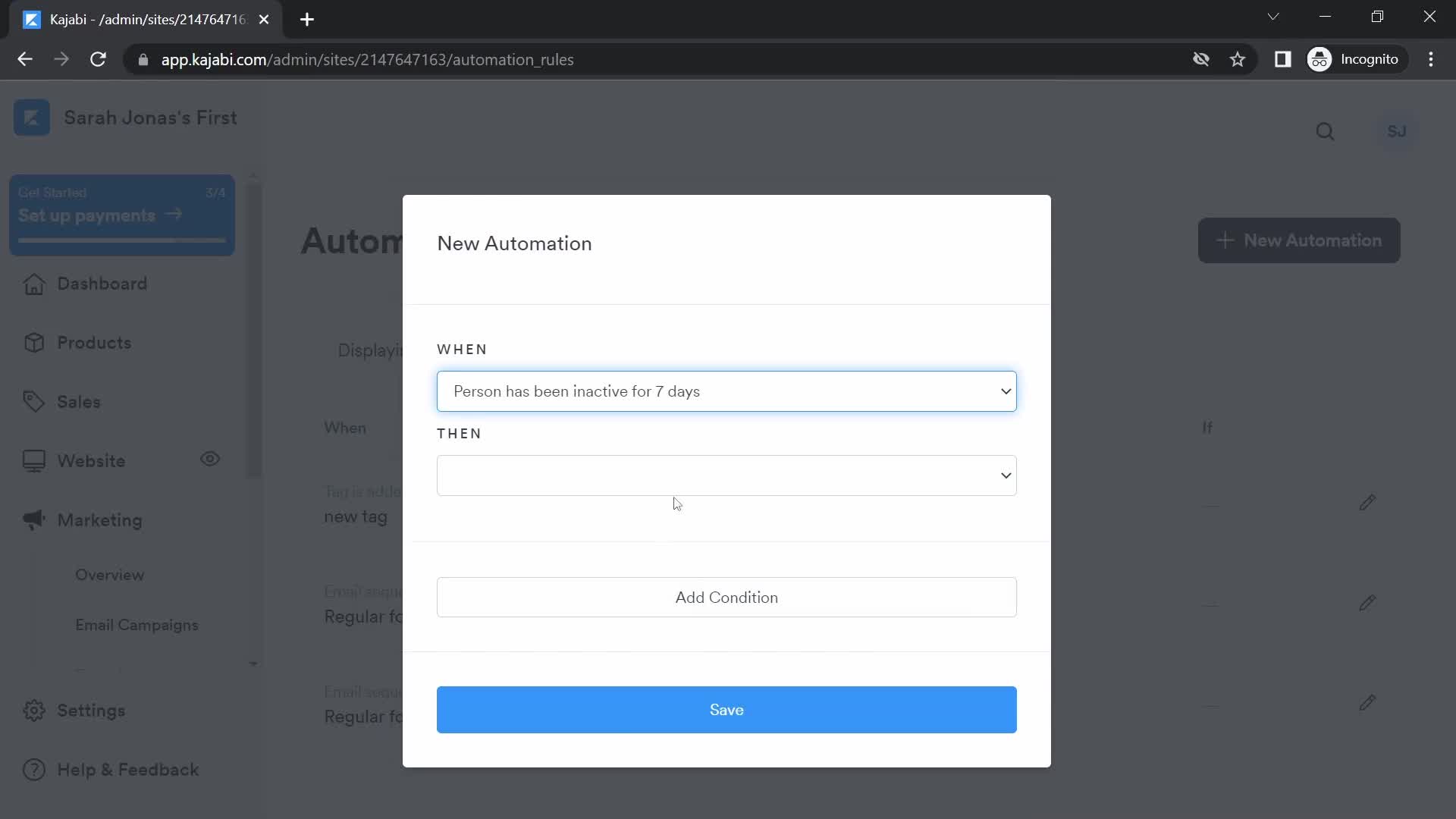Edit the last automation row pencil icon

click(1367, 703)
